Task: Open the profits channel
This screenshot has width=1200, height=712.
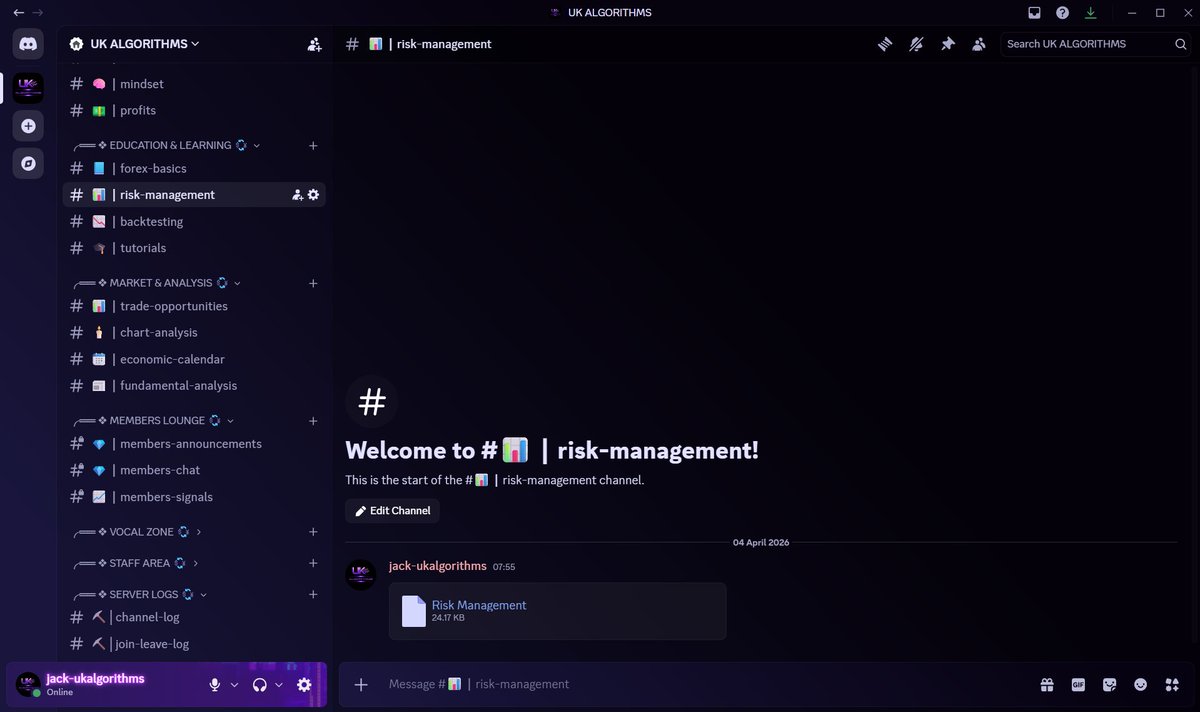Action: click(x=194, y=110)
